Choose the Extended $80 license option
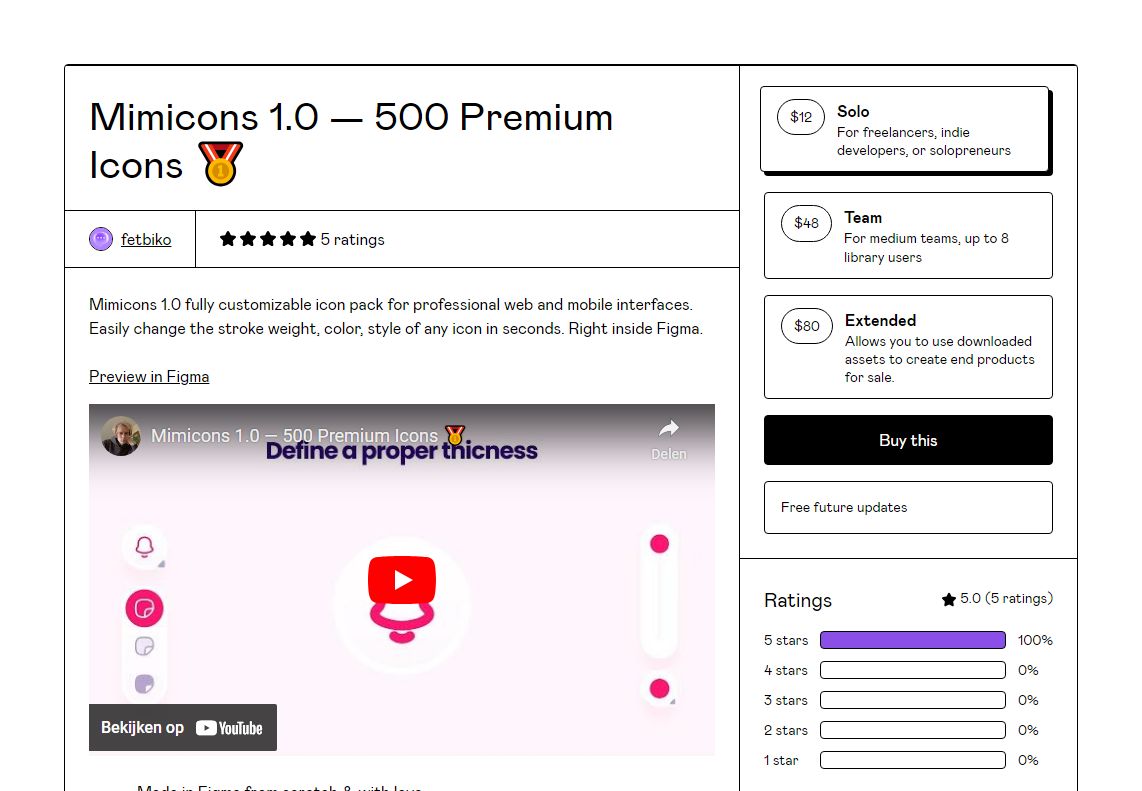 tap(908, 347)
